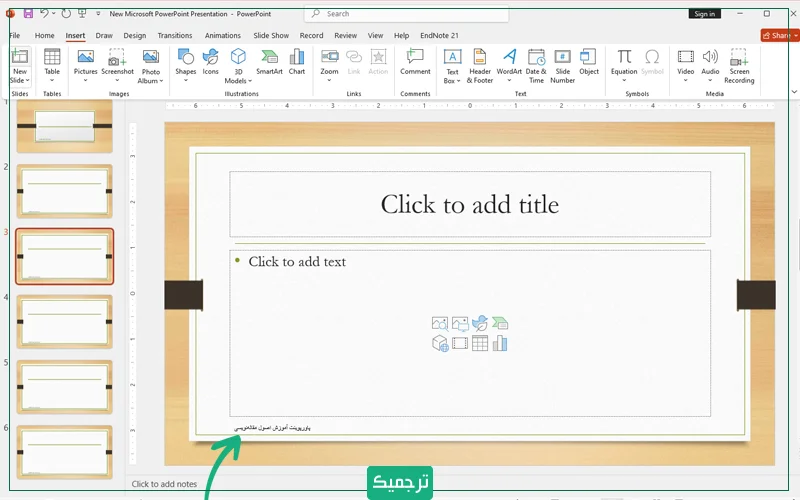Screen dimensions: 800x500
Task: Insert a Table from the ribbon
Action: (52, 65)
